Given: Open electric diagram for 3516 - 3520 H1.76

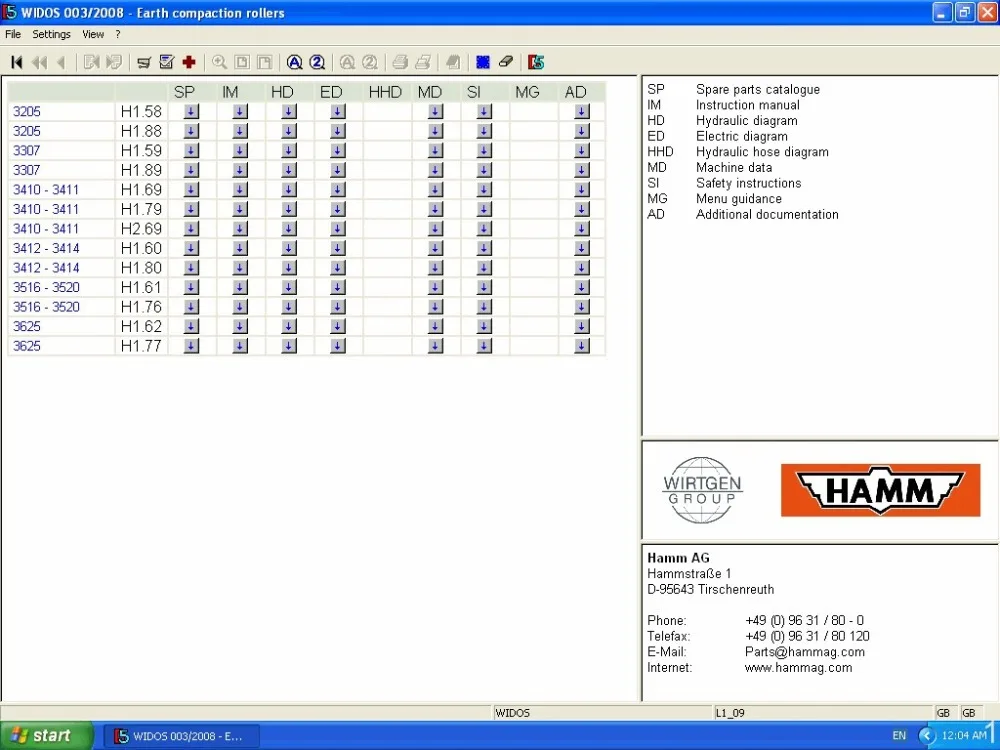Looking at the screenshot, I should tap(338, 307).
